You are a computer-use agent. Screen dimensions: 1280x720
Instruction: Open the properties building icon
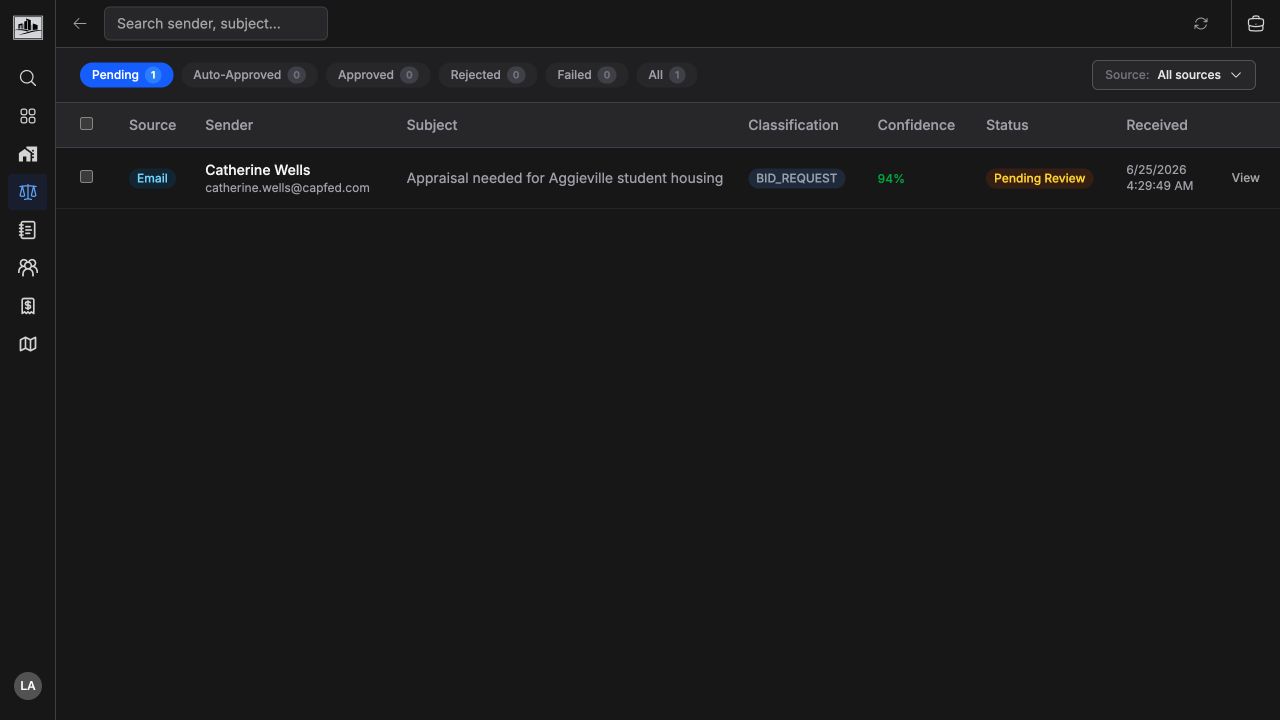(28, 154)
